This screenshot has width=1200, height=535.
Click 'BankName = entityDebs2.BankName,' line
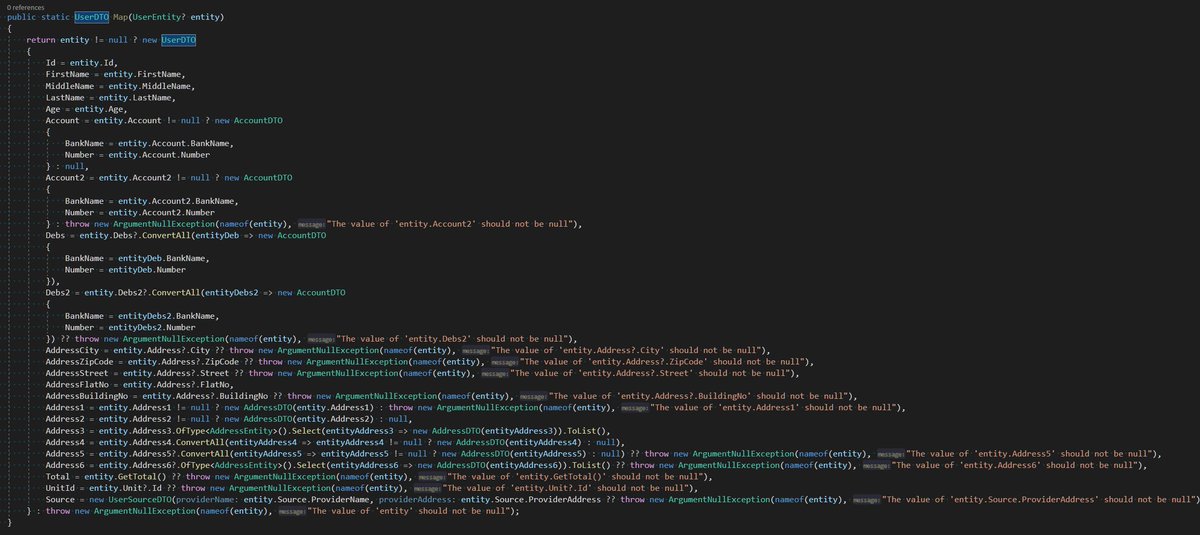pos(144,318)
